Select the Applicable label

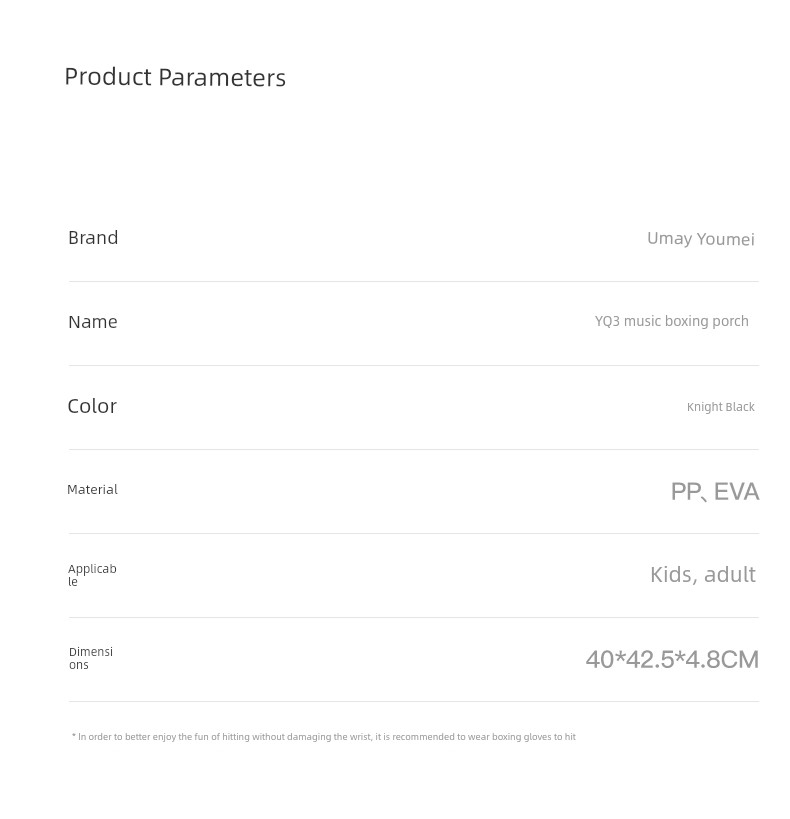pyautogui.click(x=92, y=575)
